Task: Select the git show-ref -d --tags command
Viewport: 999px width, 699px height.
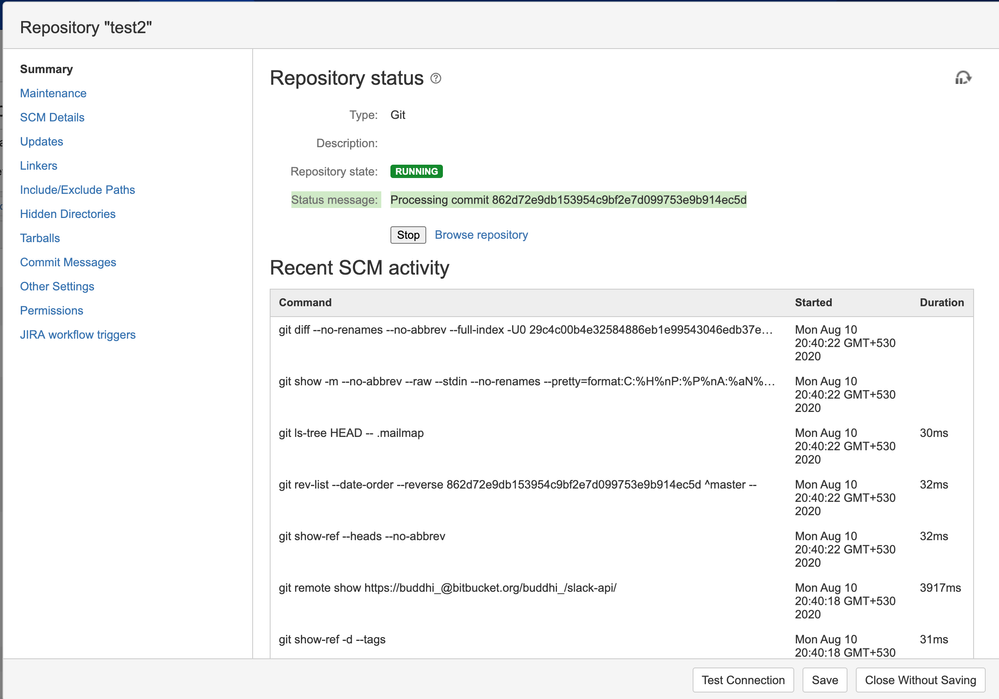Action: [332, 640]
